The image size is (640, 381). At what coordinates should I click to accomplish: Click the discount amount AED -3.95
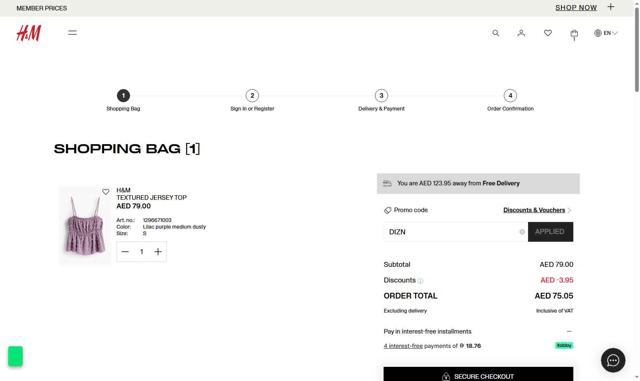point(557,280)
